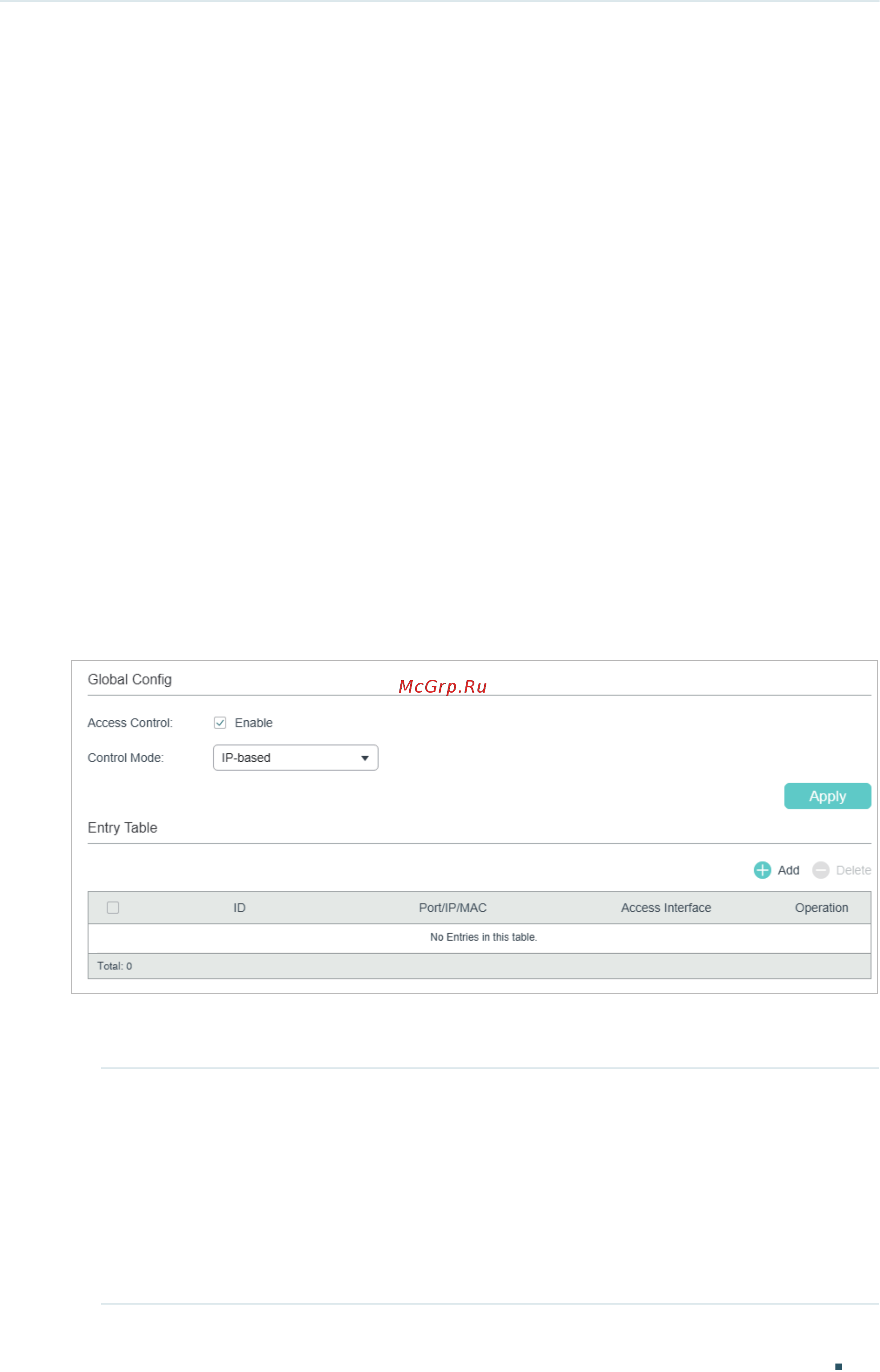880x1372 pixels.
Task: Click the Entry Table section title
Action: [122, 828]
